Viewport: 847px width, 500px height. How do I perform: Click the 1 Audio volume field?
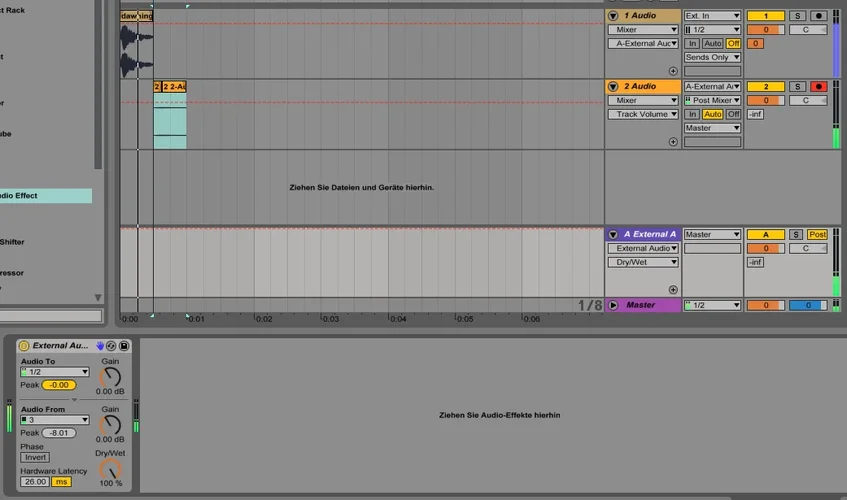765,30
